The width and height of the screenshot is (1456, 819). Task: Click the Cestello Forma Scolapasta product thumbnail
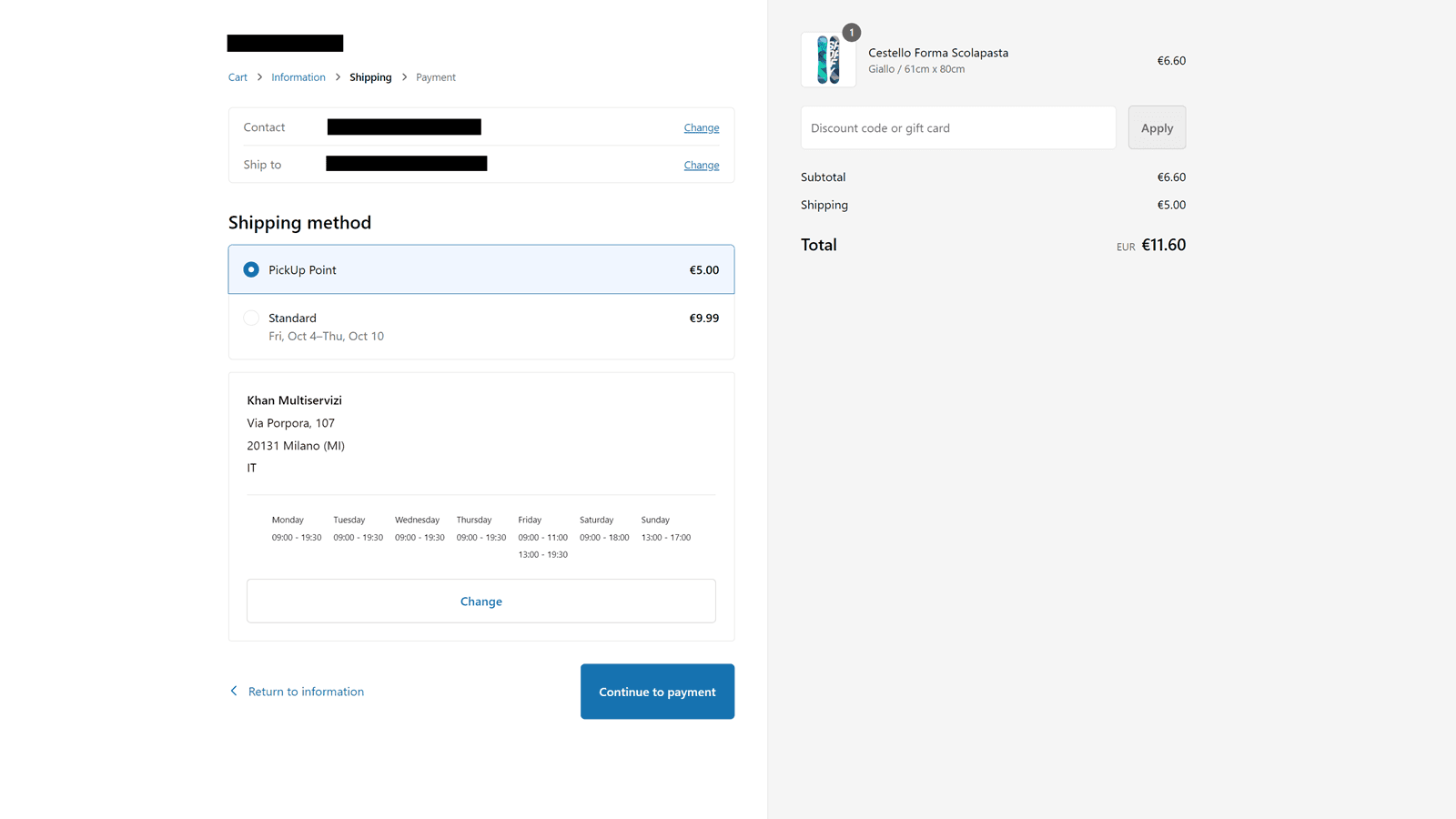[828, 60]
